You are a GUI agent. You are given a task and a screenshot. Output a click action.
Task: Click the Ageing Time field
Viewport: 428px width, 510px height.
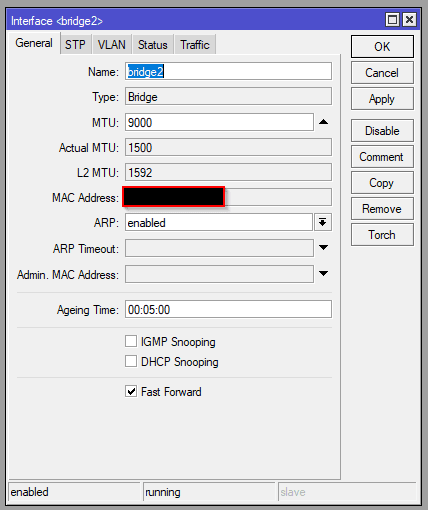pyautogui.click(x=228, y=309)
